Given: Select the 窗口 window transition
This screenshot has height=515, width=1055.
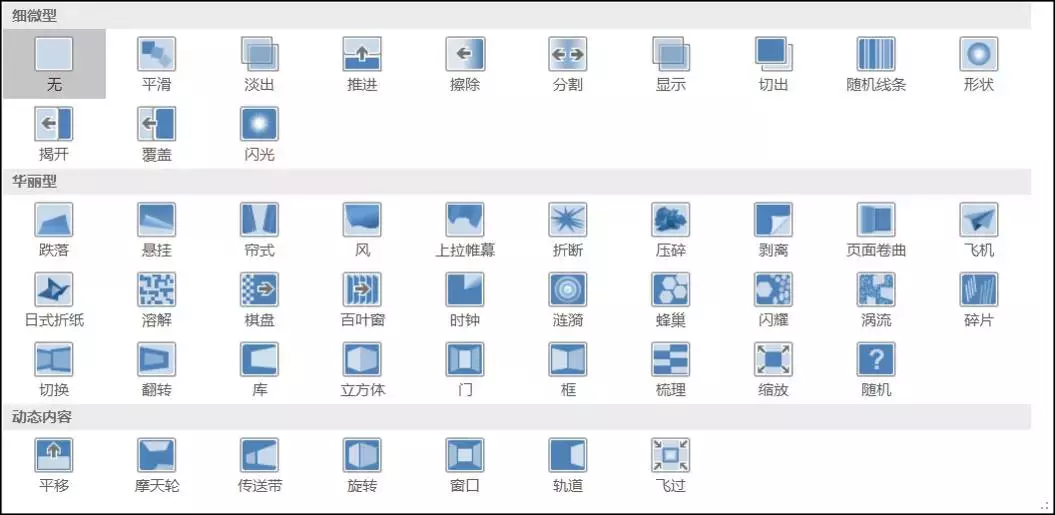Looking at the screenshot, I should click(x=465, y=465).
